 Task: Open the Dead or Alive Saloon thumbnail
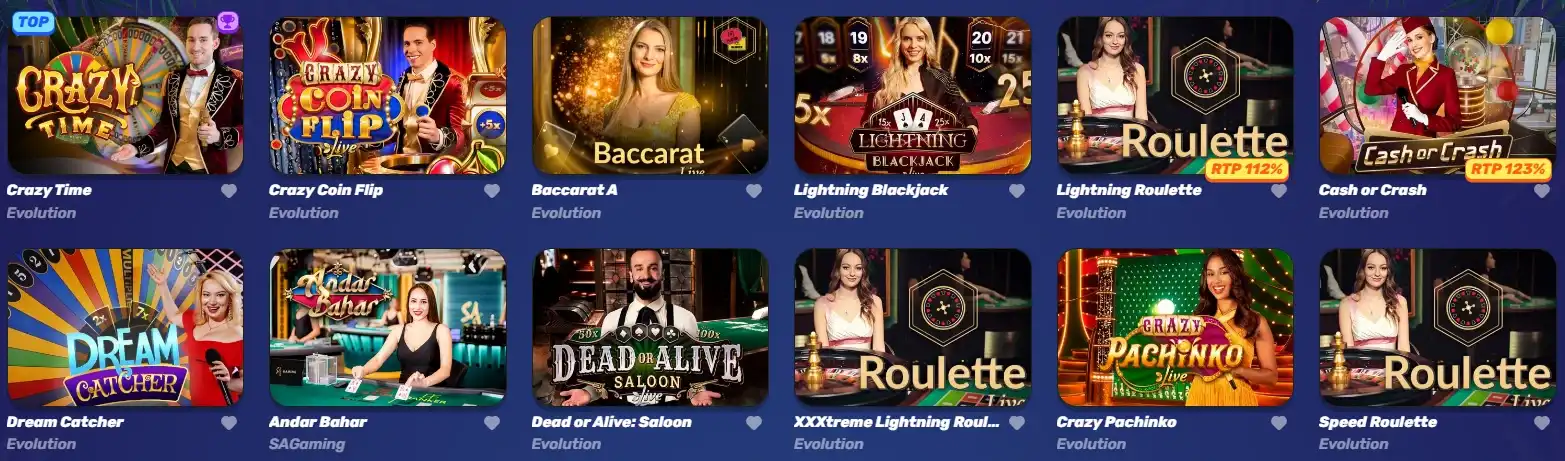pos(650,328)
